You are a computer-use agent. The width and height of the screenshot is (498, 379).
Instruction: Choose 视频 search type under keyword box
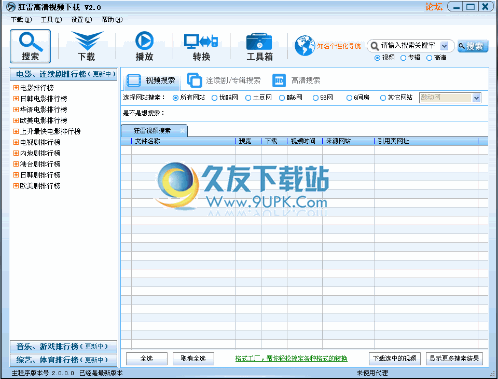click(377, 58)
